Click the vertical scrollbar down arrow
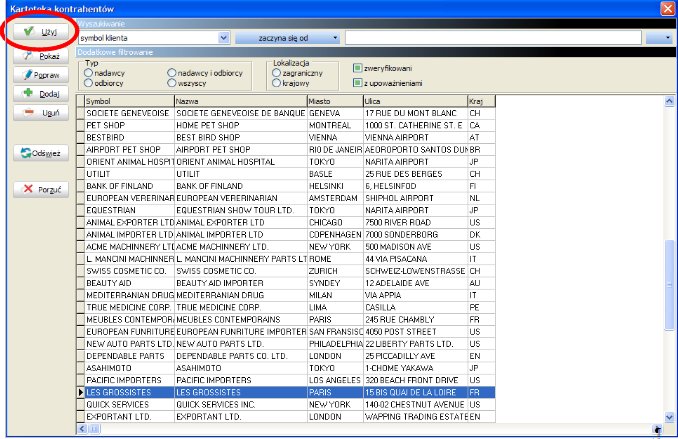This screenshot has height=439, width=678. point(669,417)
